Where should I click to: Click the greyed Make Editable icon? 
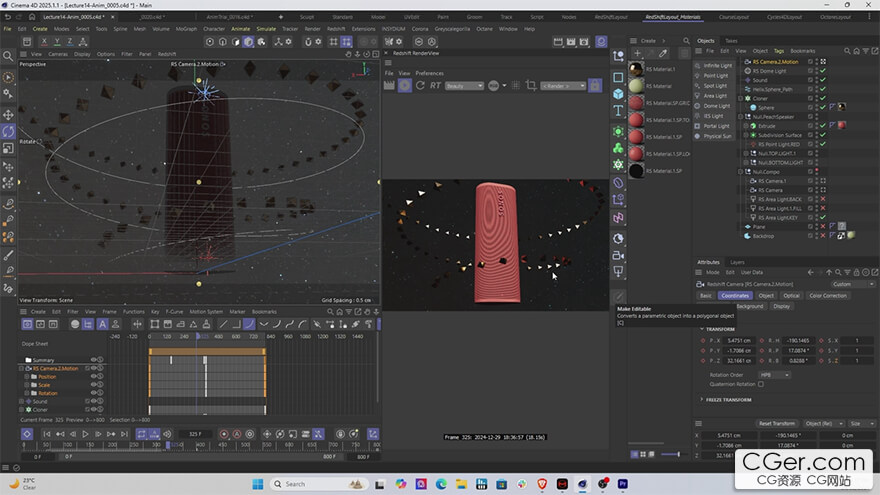point(618,296)
